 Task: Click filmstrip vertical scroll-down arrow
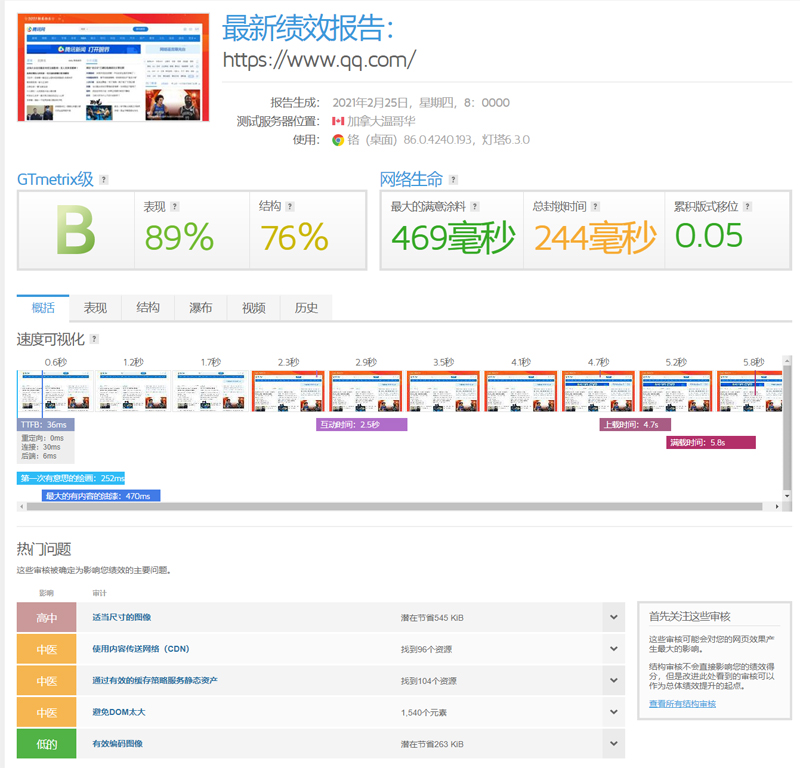[x=787, y=496]
